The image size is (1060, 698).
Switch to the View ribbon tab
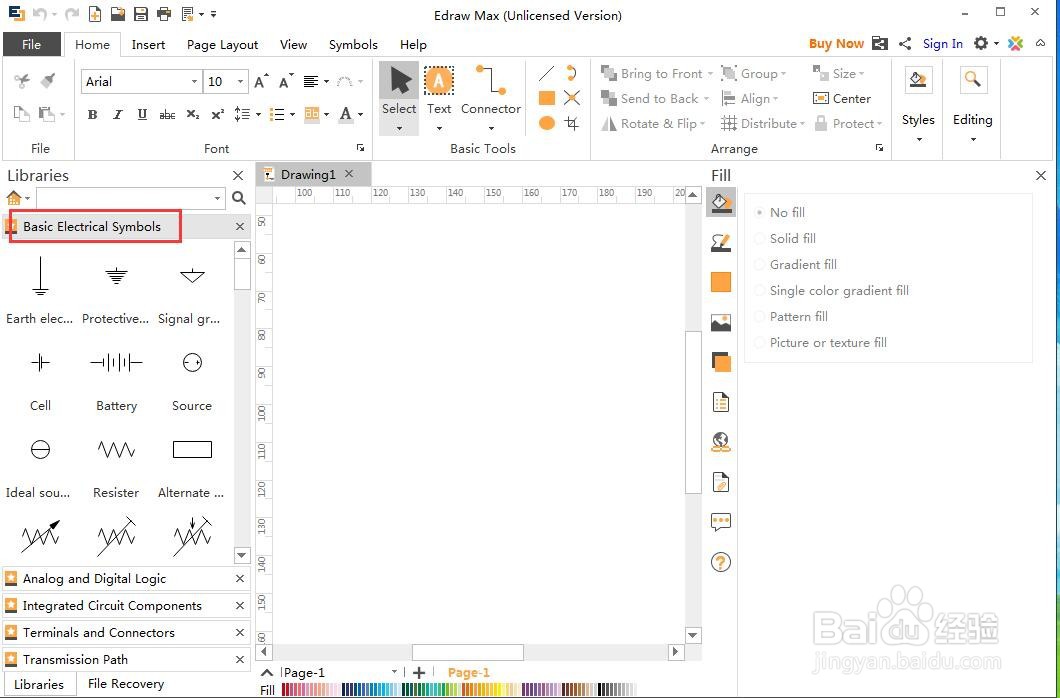(x=293, y=45)
